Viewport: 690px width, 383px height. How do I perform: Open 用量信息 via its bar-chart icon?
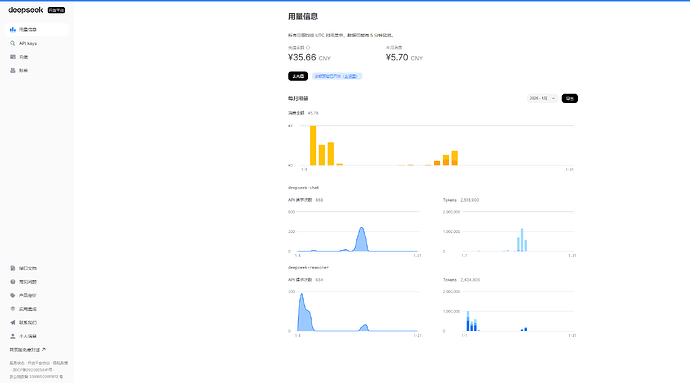tap(13, 29)
